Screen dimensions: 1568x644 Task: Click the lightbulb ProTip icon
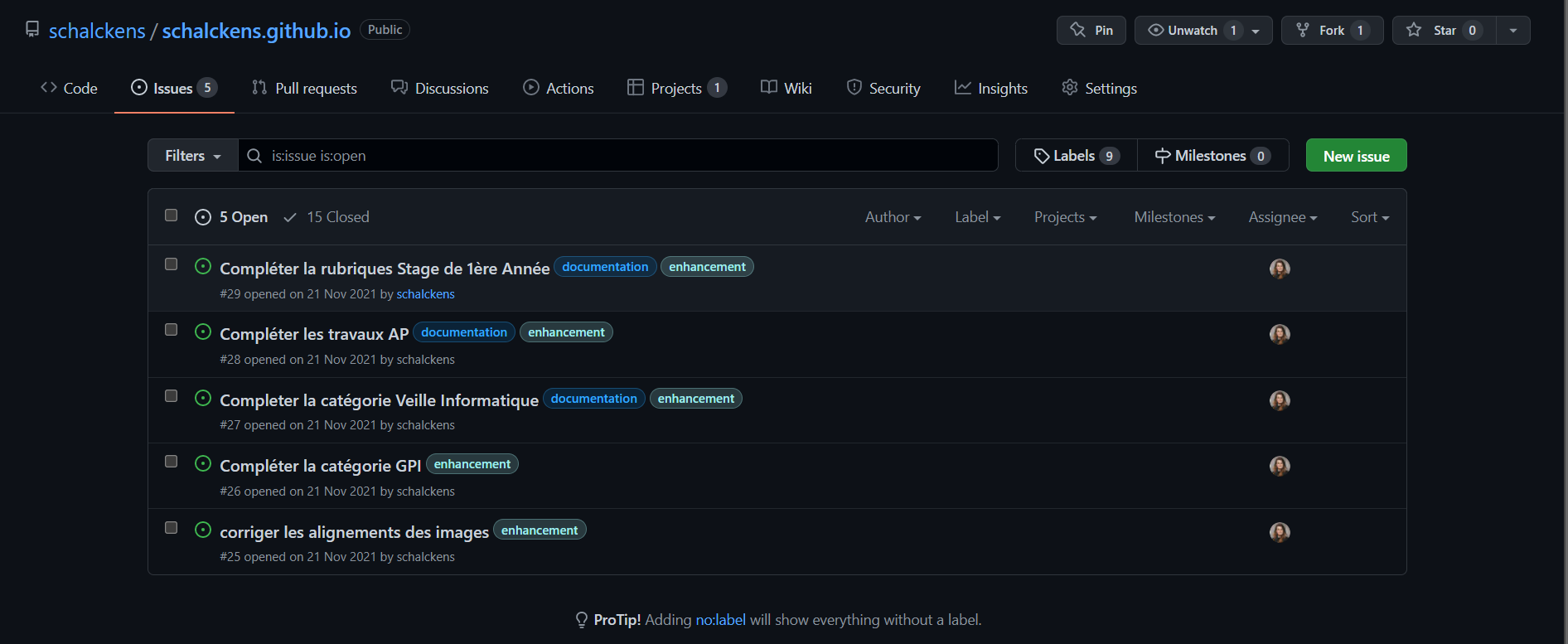pyautogui.click(x=582, y=620)
